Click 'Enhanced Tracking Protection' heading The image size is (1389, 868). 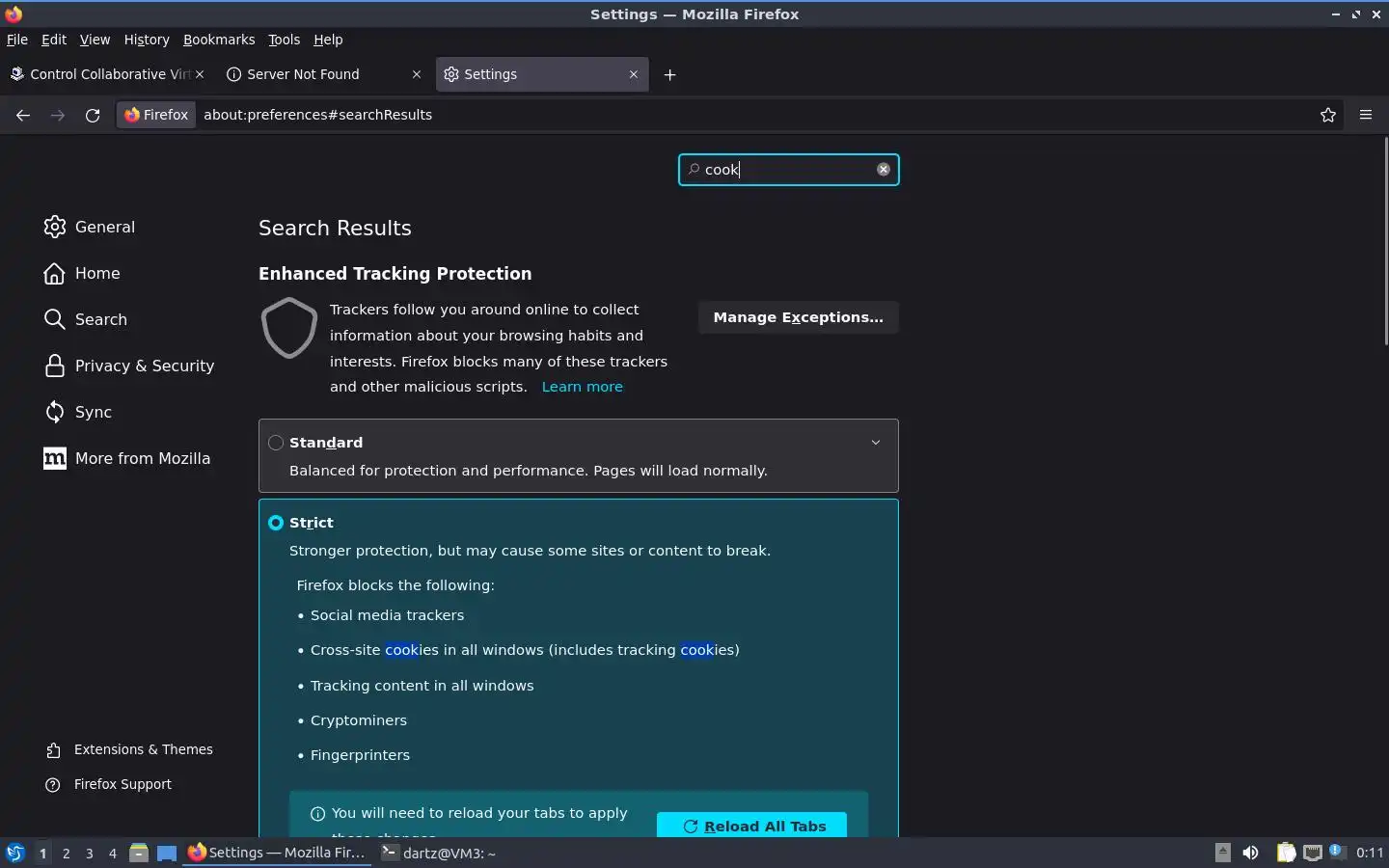pos(395,274)
